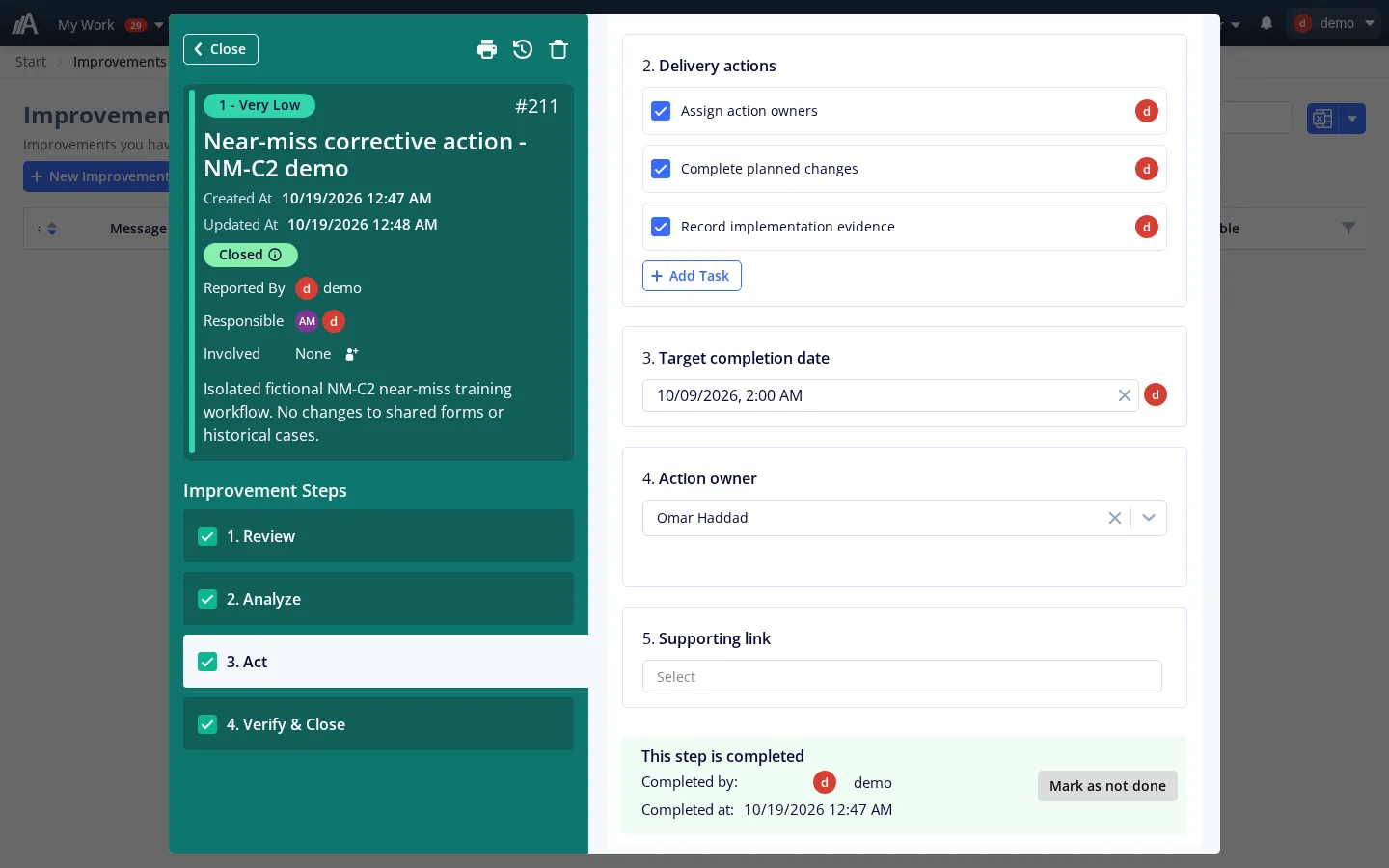Click the New Improvement button
The width and height of the screenshot is (1389, 868).
(x=96, y=176)
